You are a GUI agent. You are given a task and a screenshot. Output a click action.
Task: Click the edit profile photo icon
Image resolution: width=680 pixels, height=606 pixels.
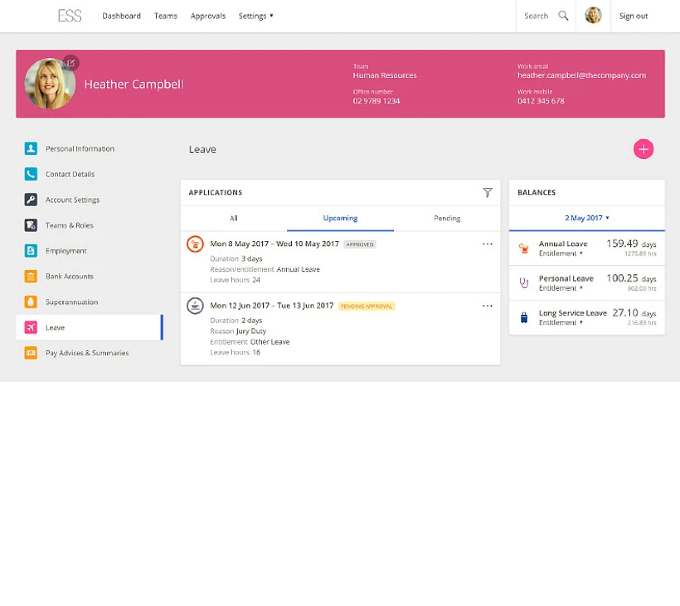click(71, 63)
